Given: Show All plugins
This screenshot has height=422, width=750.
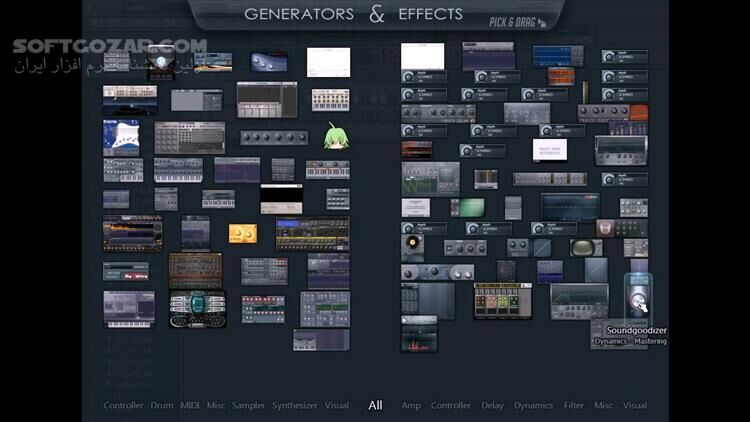Looking at the screenshot, I should pos(375,405).
